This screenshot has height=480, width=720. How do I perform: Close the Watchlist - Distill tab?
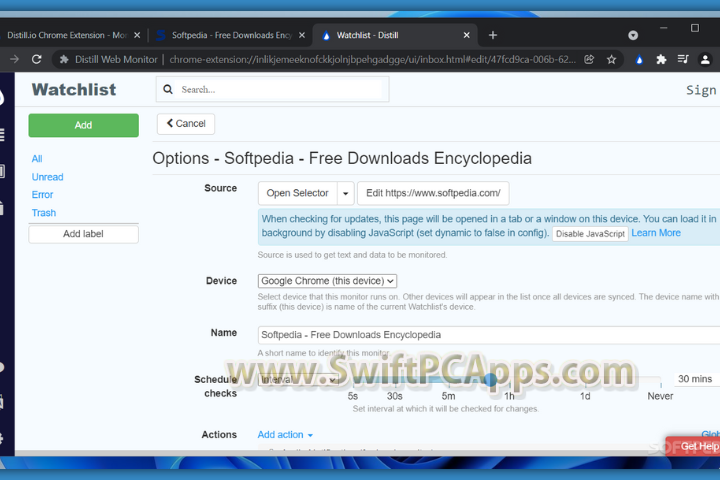(x=467, y=35)
